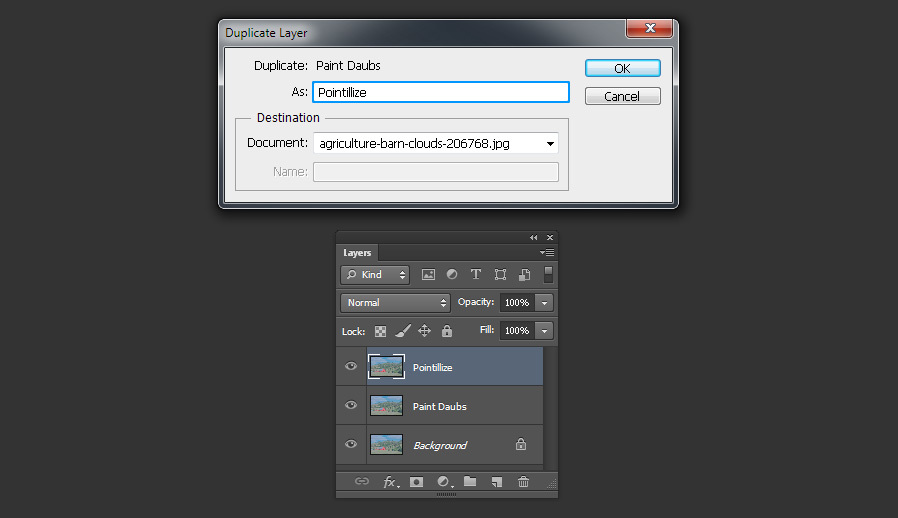Lock layer position icon
The image size is (898, 518).
(x=424, y=331)
